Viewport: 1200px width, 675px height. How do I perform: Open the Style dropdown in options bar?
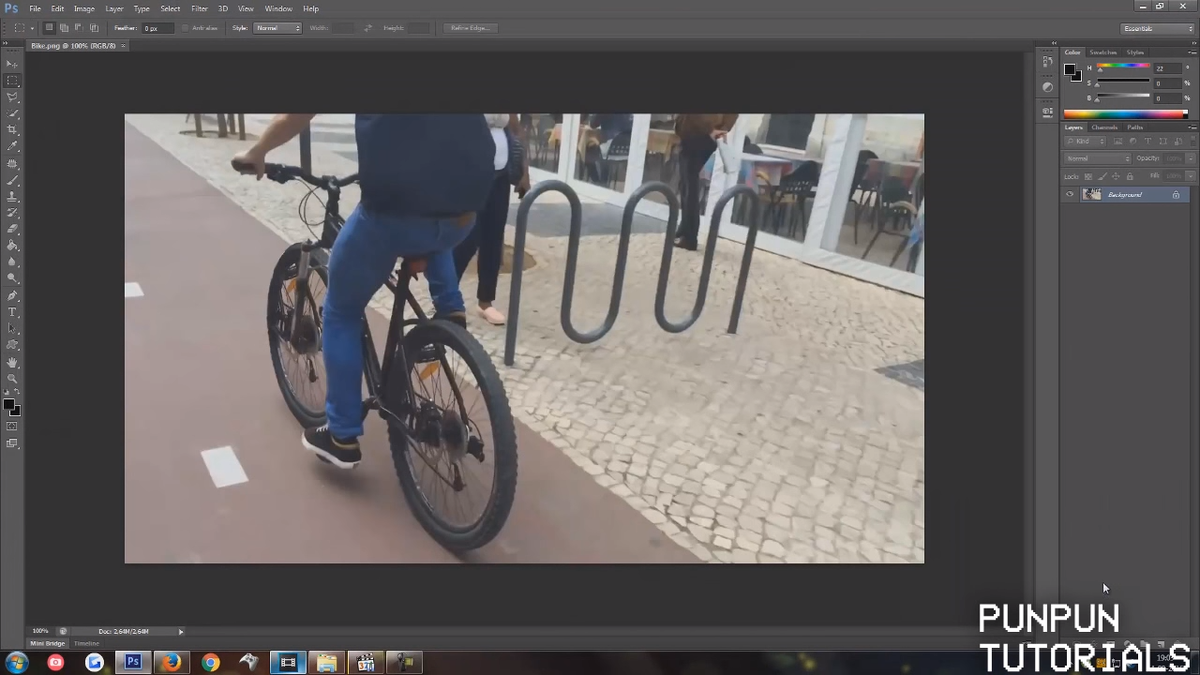(277, 28)
